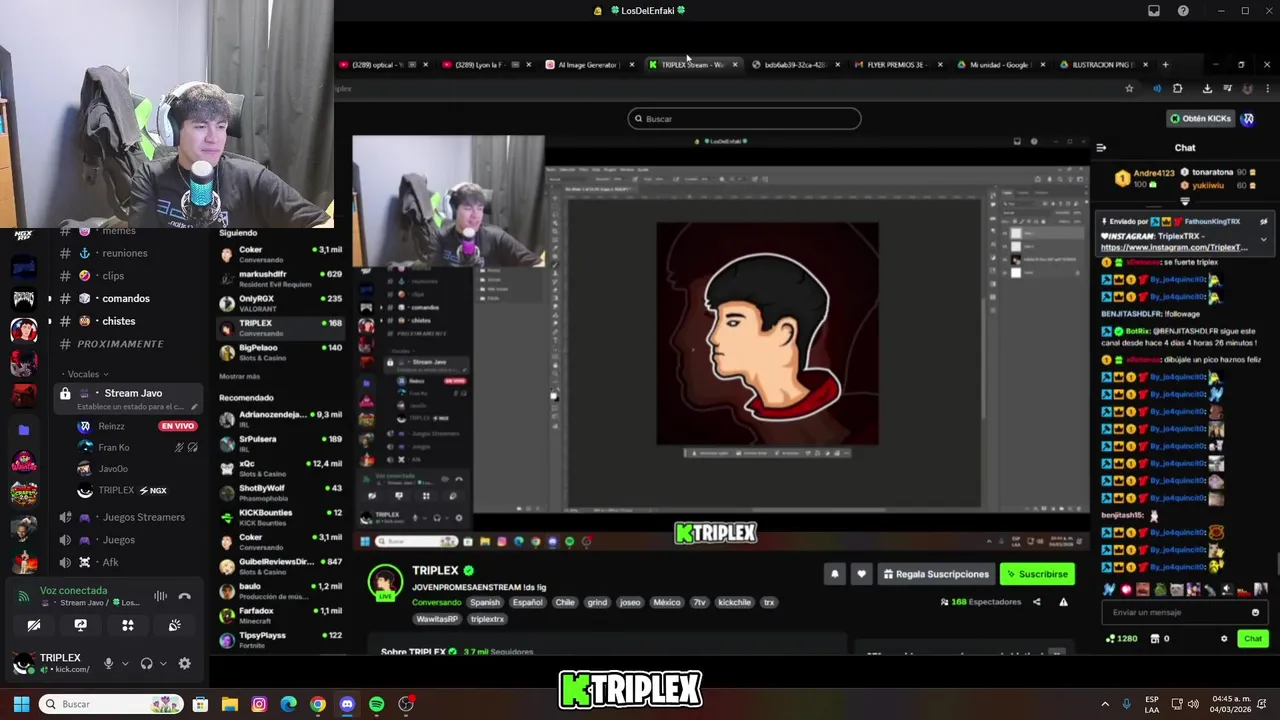Open the chistes text channel in Discord
The width and height of the screenshot is (1280, 720).
click(119, 321)
